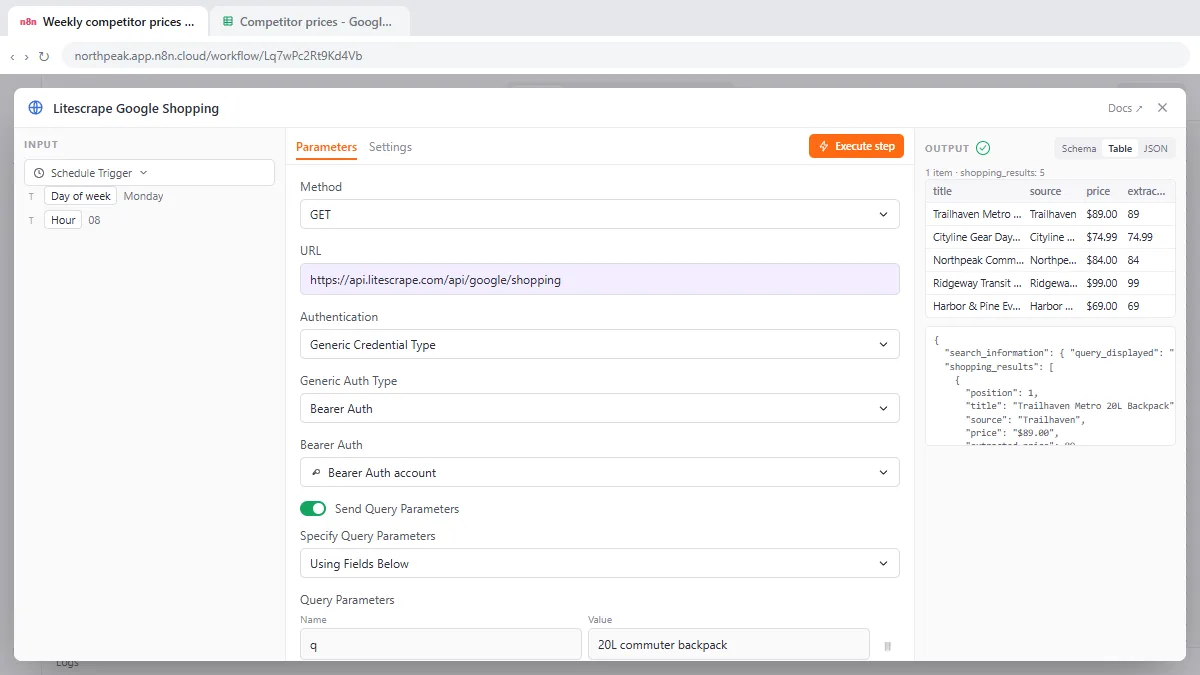Click the $69.00 price cell
Image resolution: width=1200 pixels, height=675 pixels.
point(1102,306)
